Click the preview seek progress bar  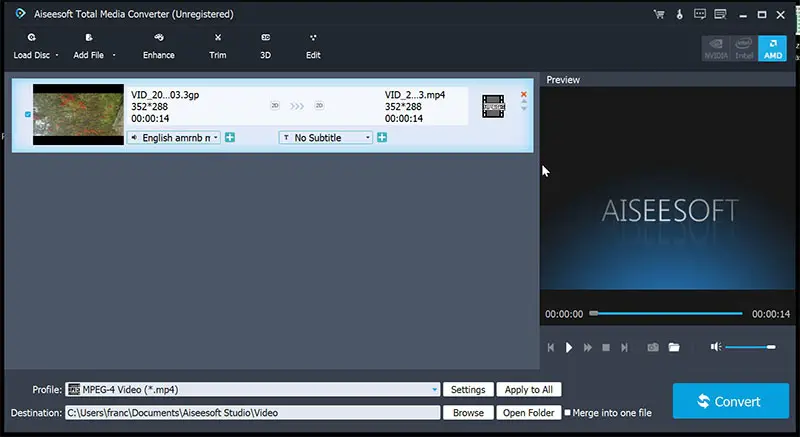[666, 314]
